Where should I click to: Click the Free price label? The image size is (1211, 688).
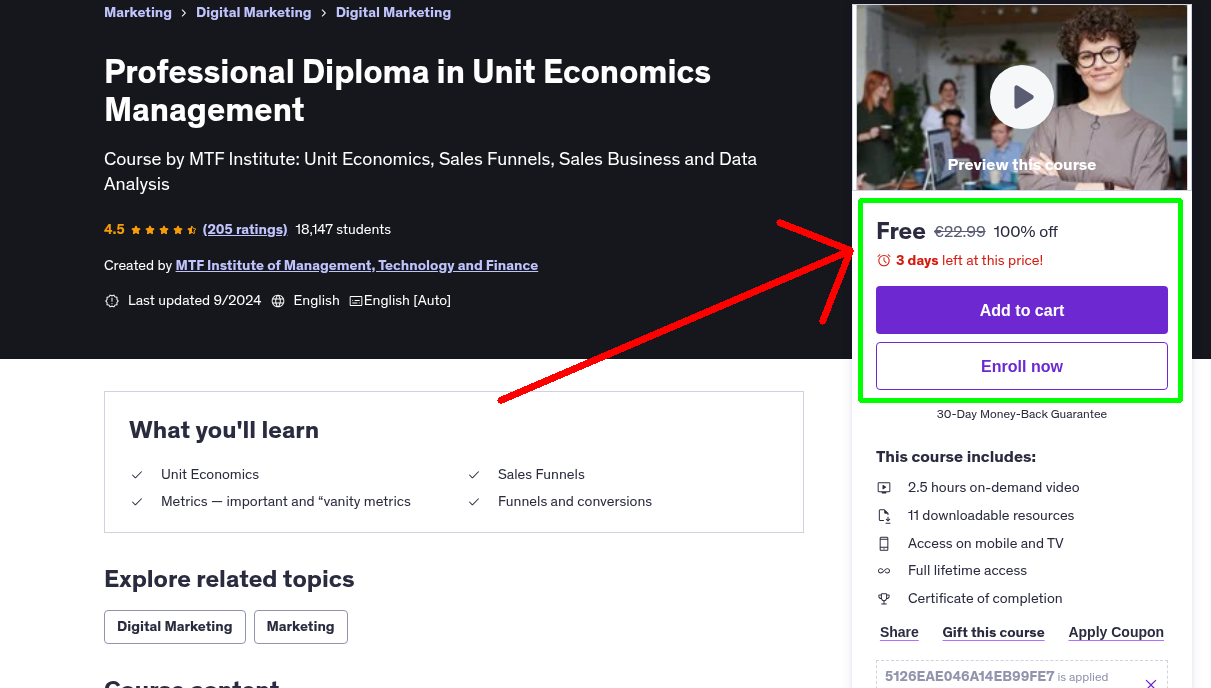[901, 231]
